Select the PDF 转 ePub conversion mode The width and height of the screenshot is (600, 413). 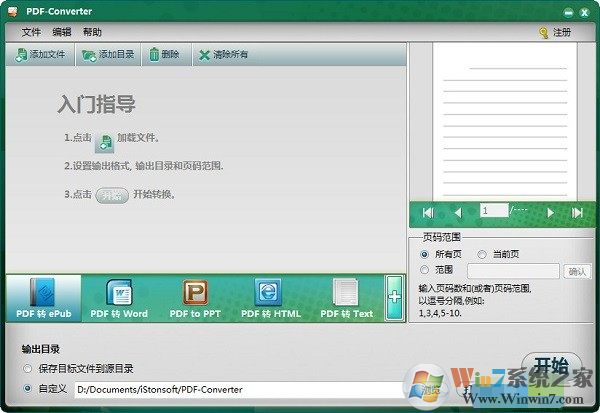pyautogui.click(x=44, y=299)
